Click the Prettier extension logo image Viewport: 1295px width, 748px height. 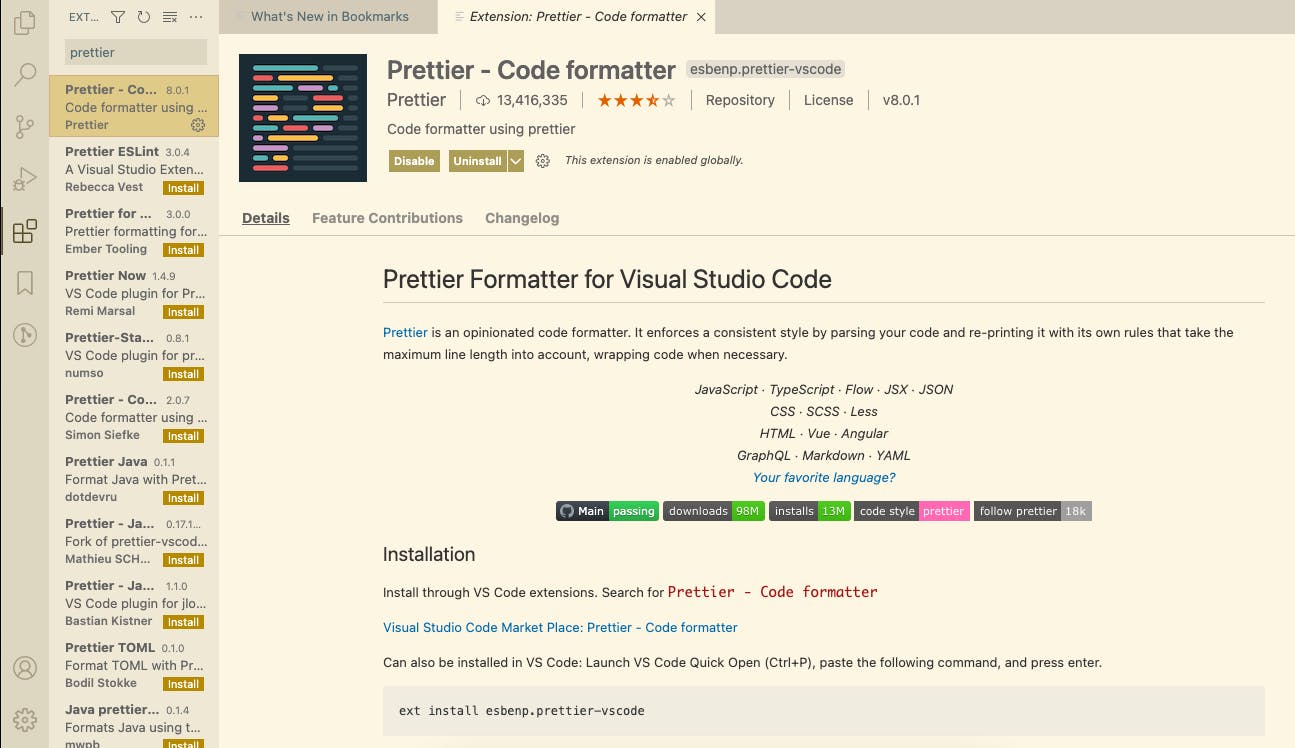coord(303,118)
